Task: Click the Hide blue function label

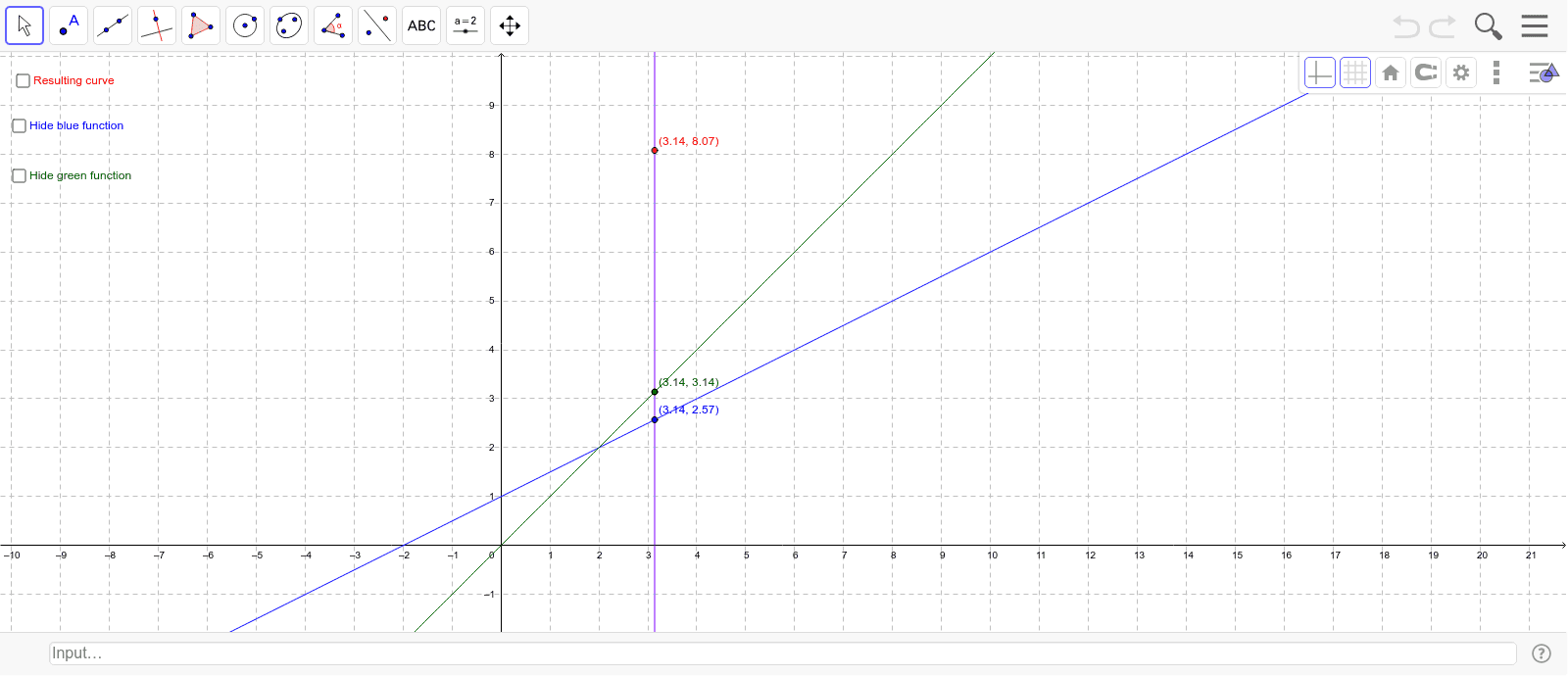Action: point(76,125)
